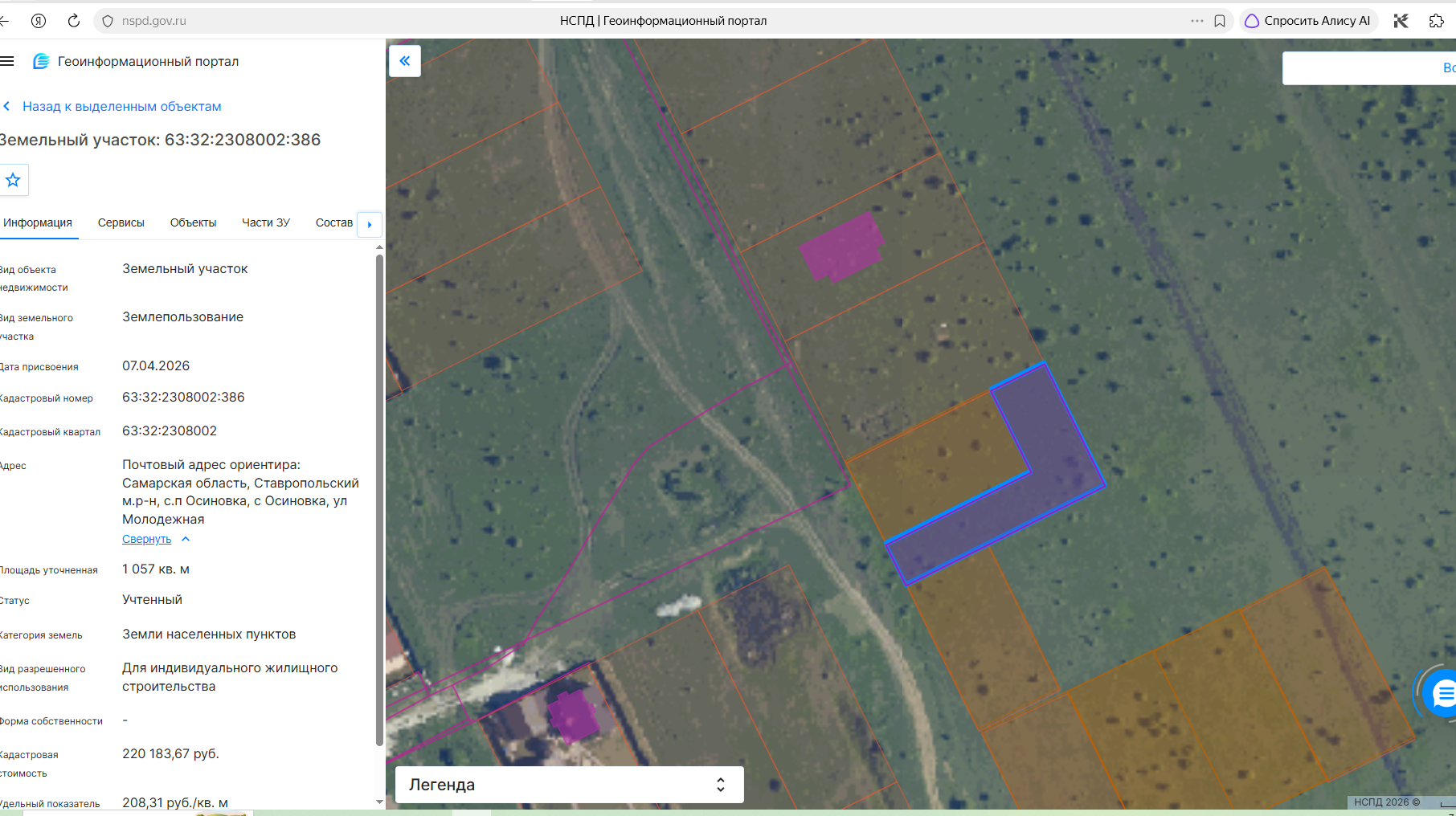Click the magenta building at map bottom-left
This screenshot has height=816, width=1456.
573,715
